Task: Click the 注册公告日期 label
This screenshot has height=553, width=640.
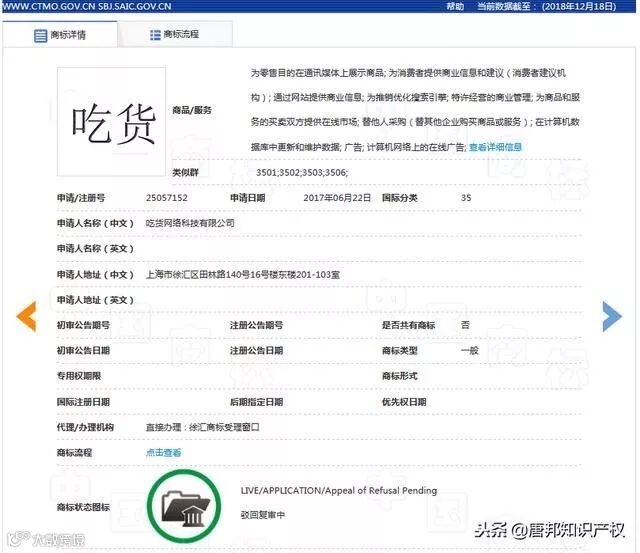Action: coord(256,351)
